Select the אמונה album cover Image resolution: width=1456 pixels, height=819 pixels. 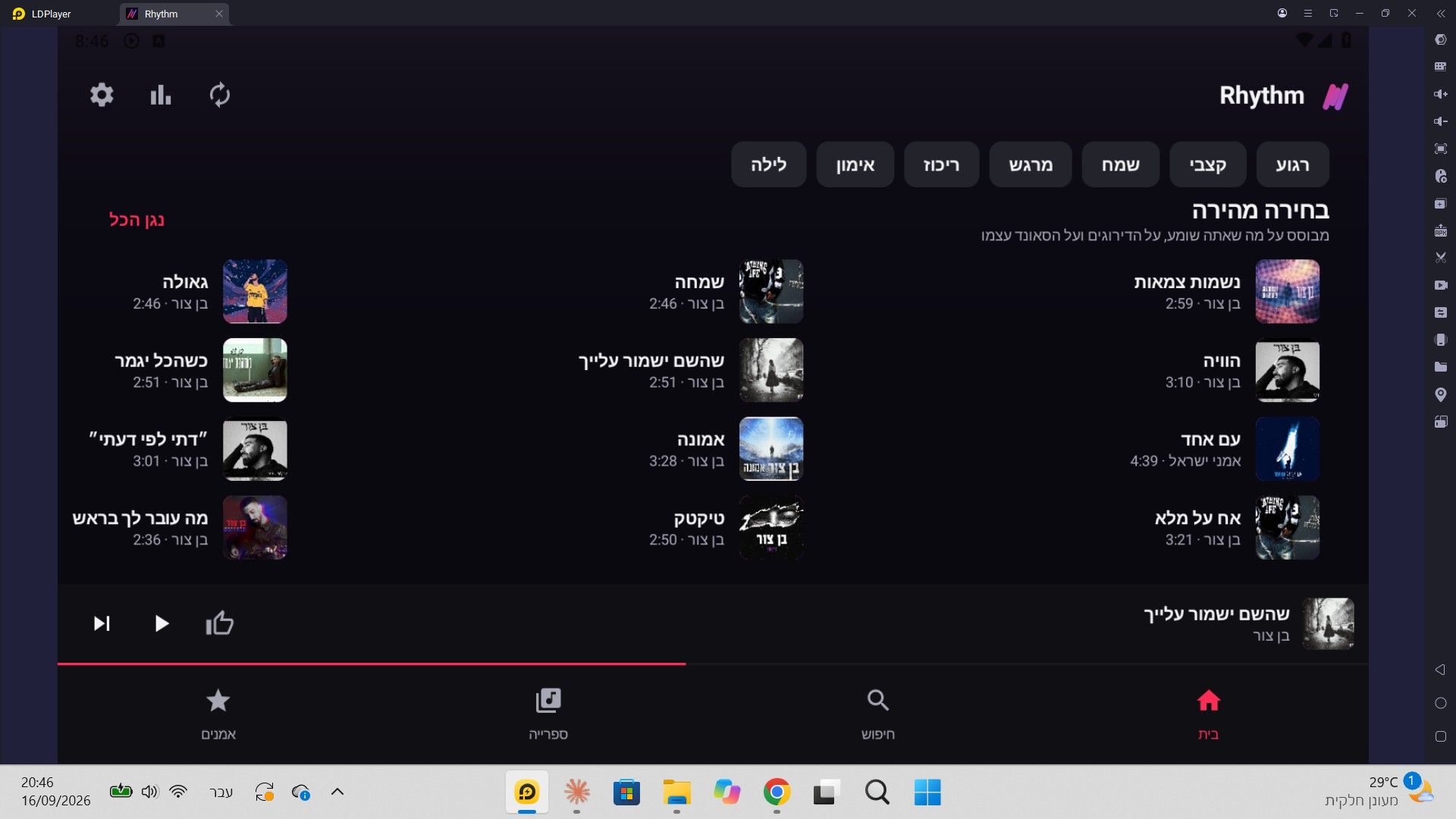(x=771, y=449)
